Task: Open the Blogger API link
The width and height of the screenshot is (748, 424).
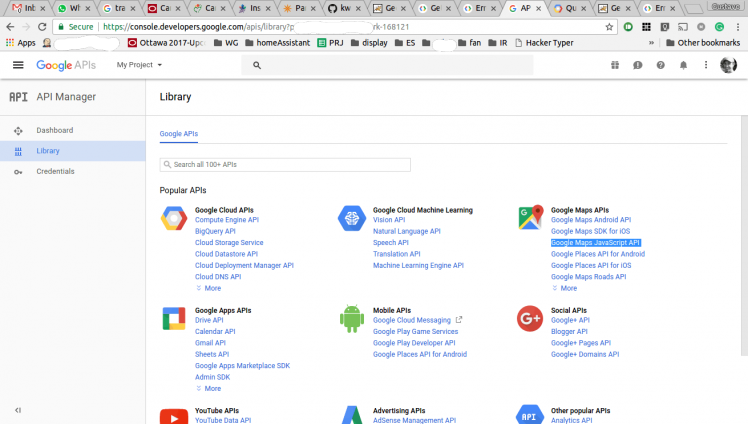Action: click(569, 331)
